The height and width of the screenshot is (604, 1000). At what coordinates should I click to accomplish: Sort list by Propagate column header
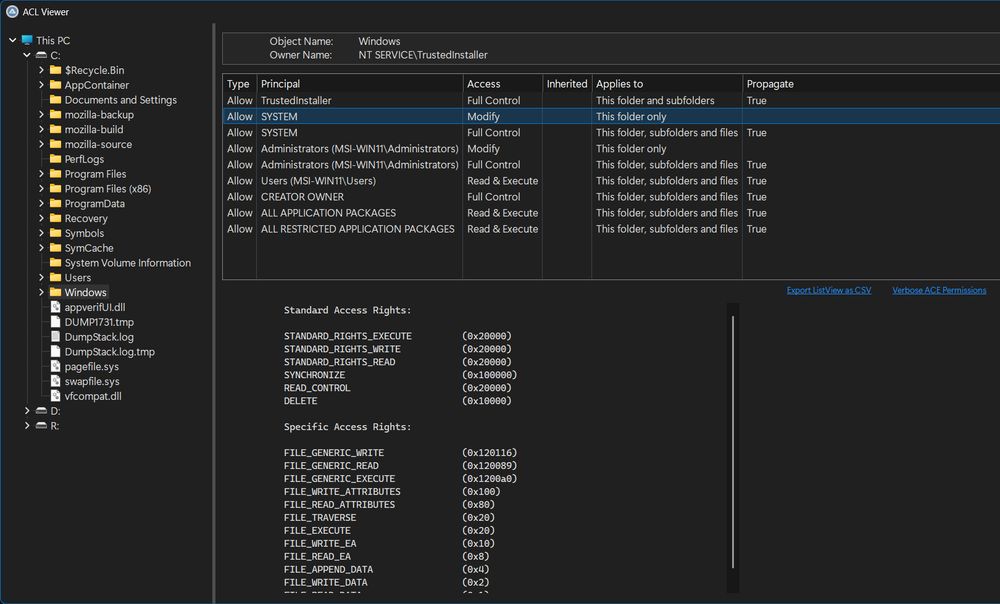click(x=871, y=84)
